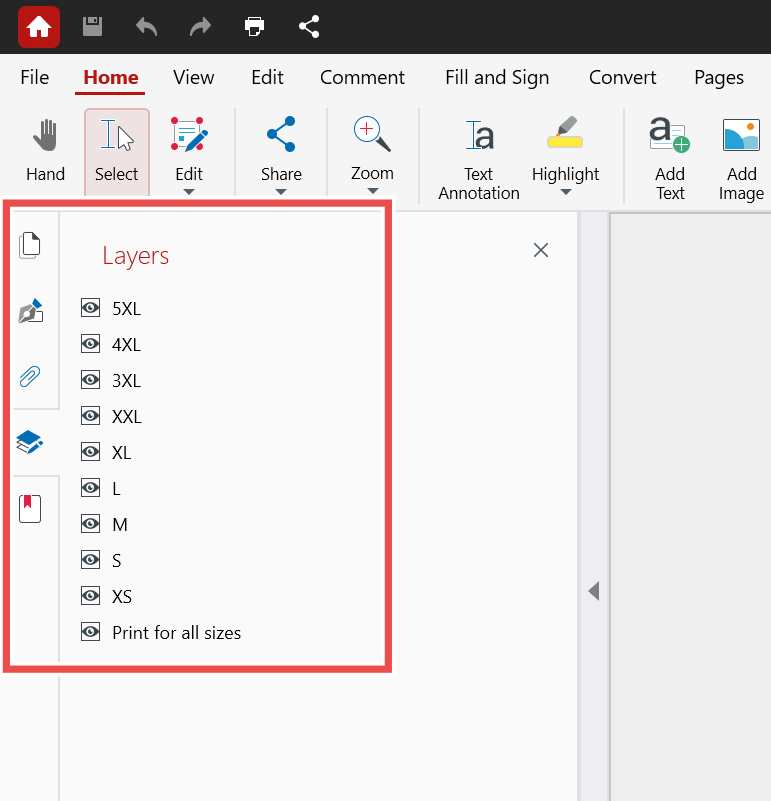Open the Pages thumbnail sidebar panel
Image resolution: width=771 pixels, height=801 pixels.
(30, 244)
